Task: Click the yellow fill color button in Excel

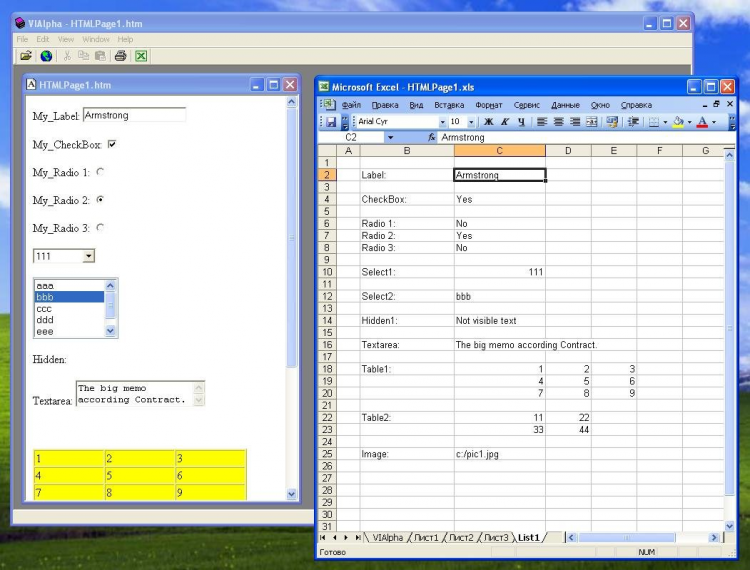Action: coord(677,122)
